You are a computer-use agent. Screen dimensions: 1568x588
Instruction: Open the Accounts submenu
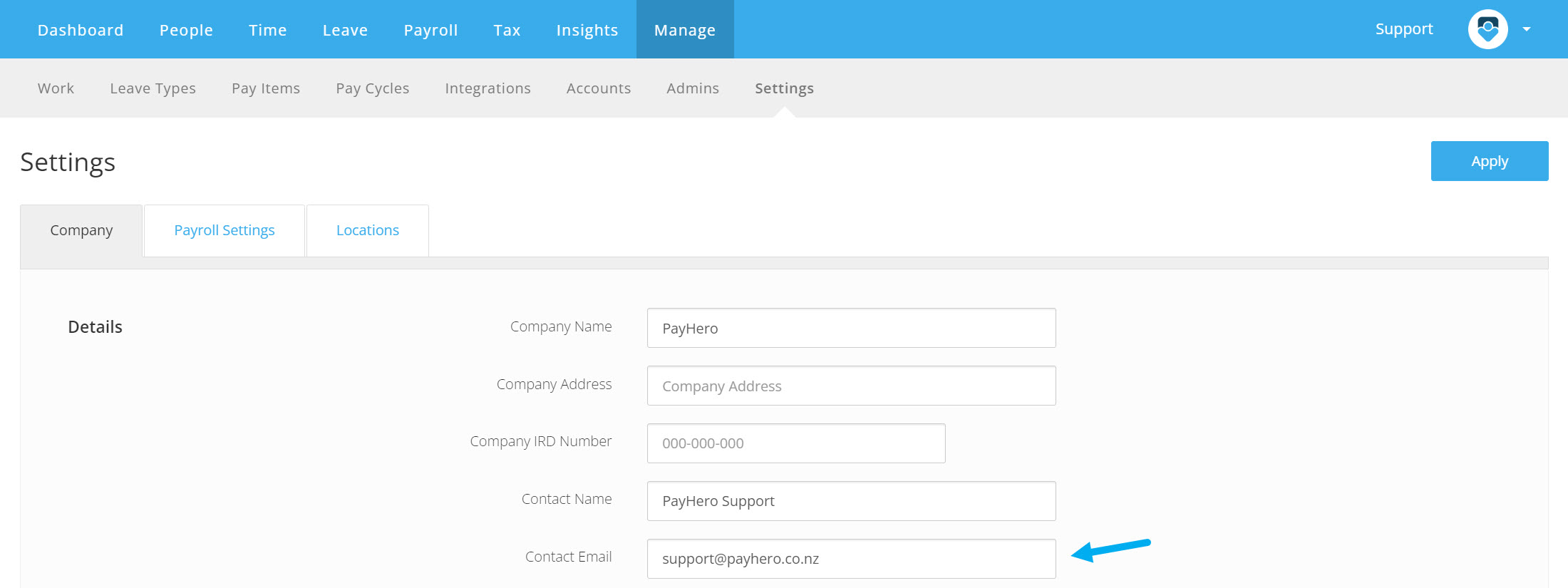pos(599,88)
